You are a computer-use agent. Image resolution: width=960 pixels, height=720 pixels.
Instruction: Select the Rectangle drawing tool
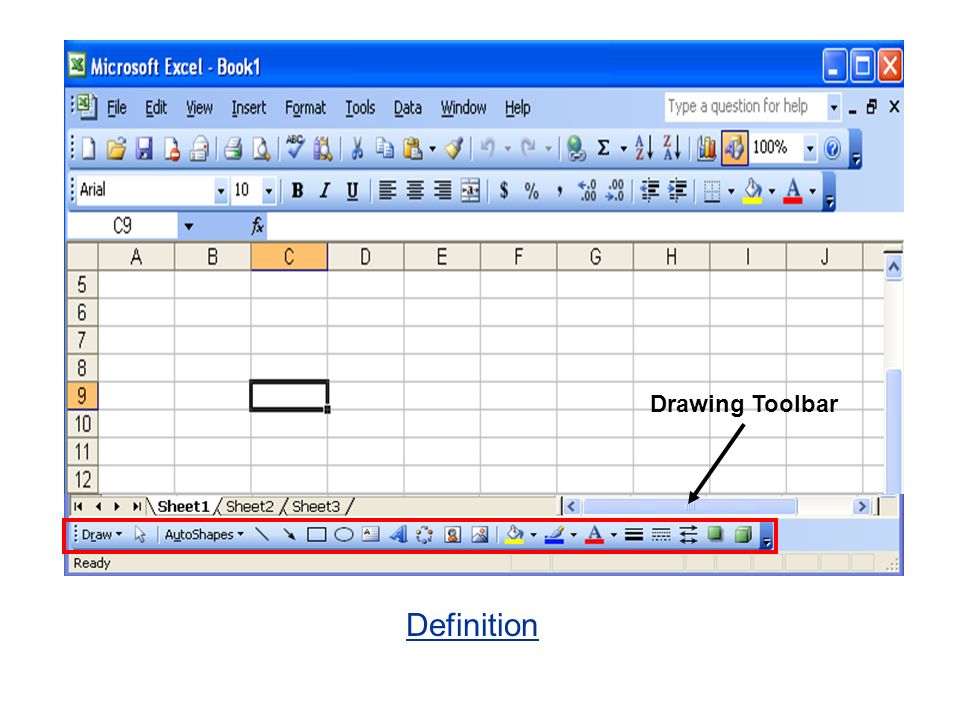(316, 534)
